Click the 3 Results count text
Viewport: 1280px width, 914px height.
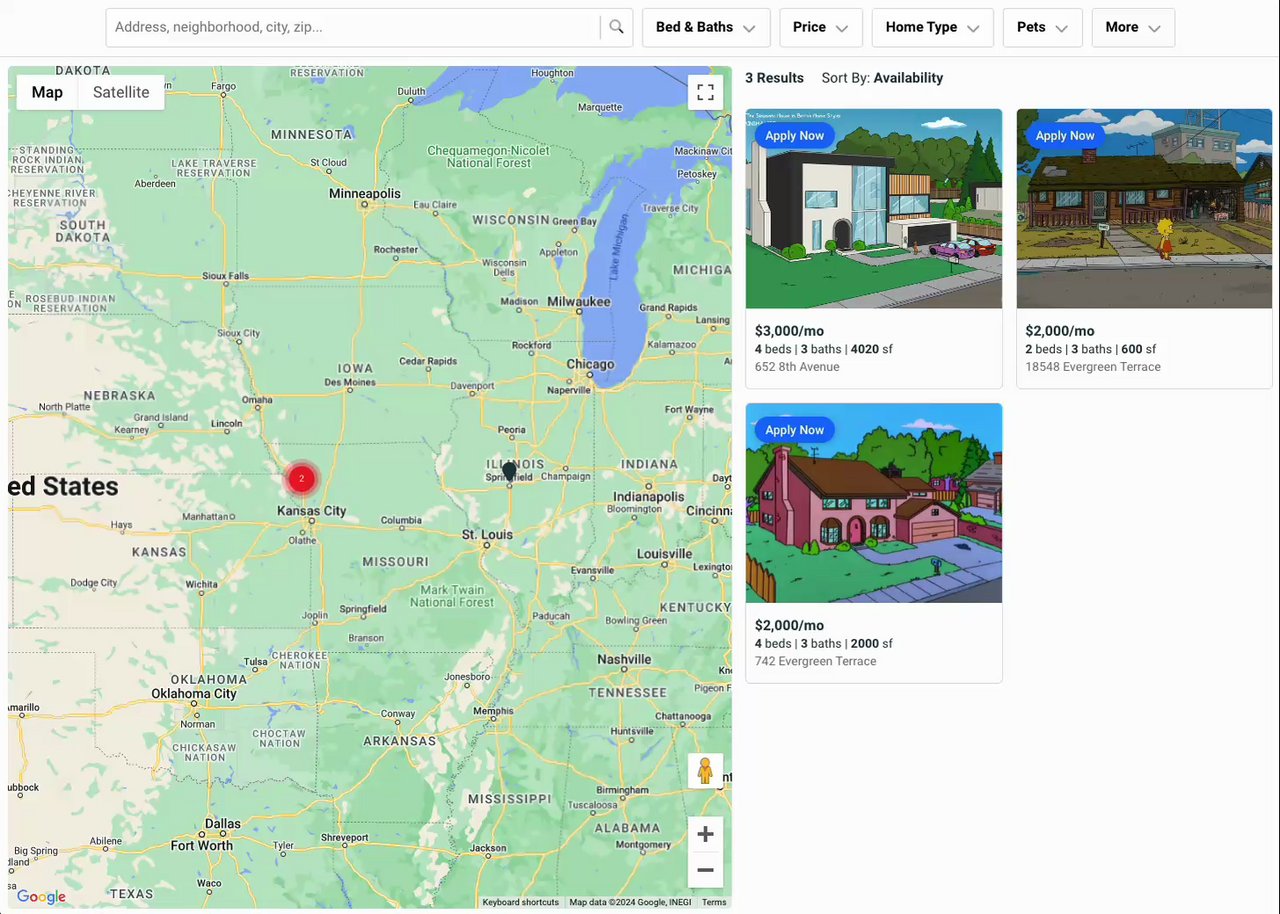(x=774, y=78)
